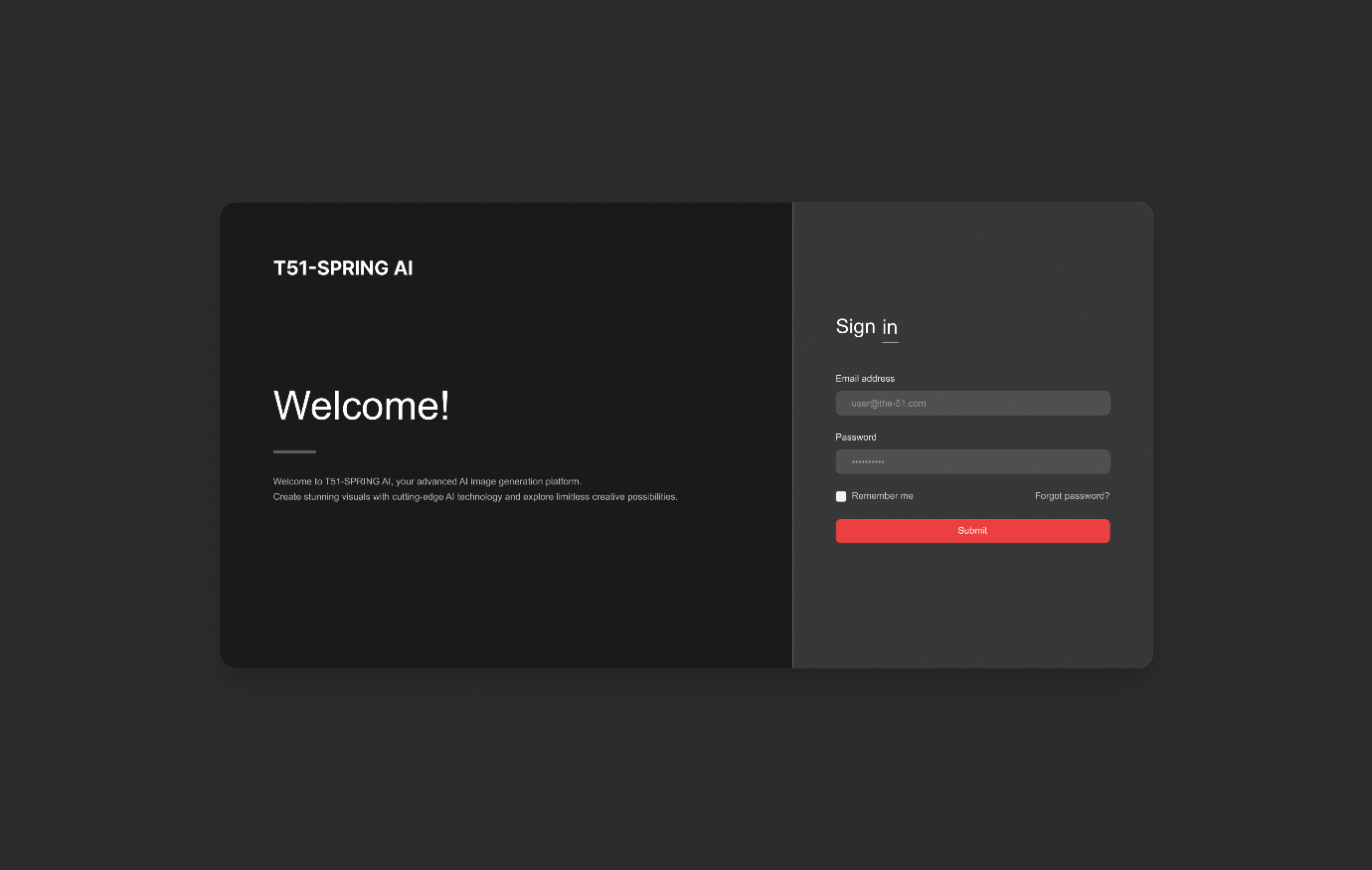Image resolution: width=1372 pixels, height=870 pixels.
Task: Enable the Remember me checkbox
Action: click(x=841, y=496)
